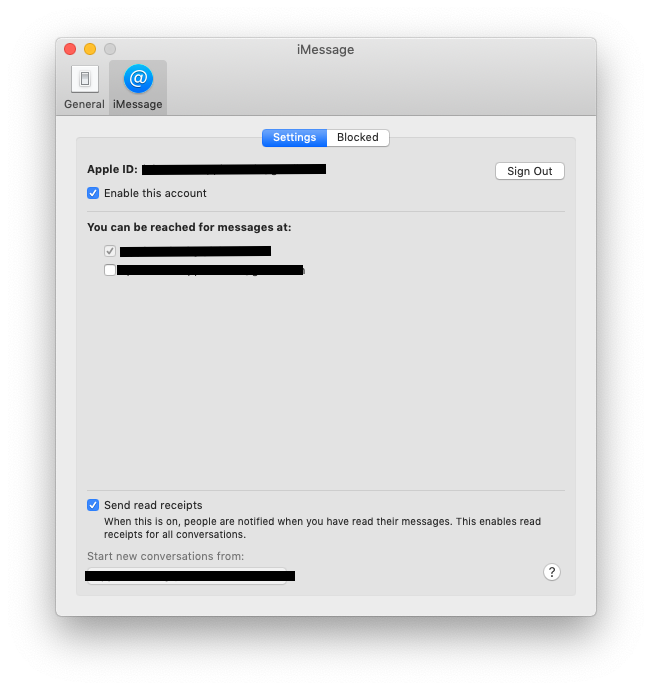This screenshot has width=652, height=690.
Task: Open the General preferences pane
Action: pyautogui.click(x=84, y=87)
